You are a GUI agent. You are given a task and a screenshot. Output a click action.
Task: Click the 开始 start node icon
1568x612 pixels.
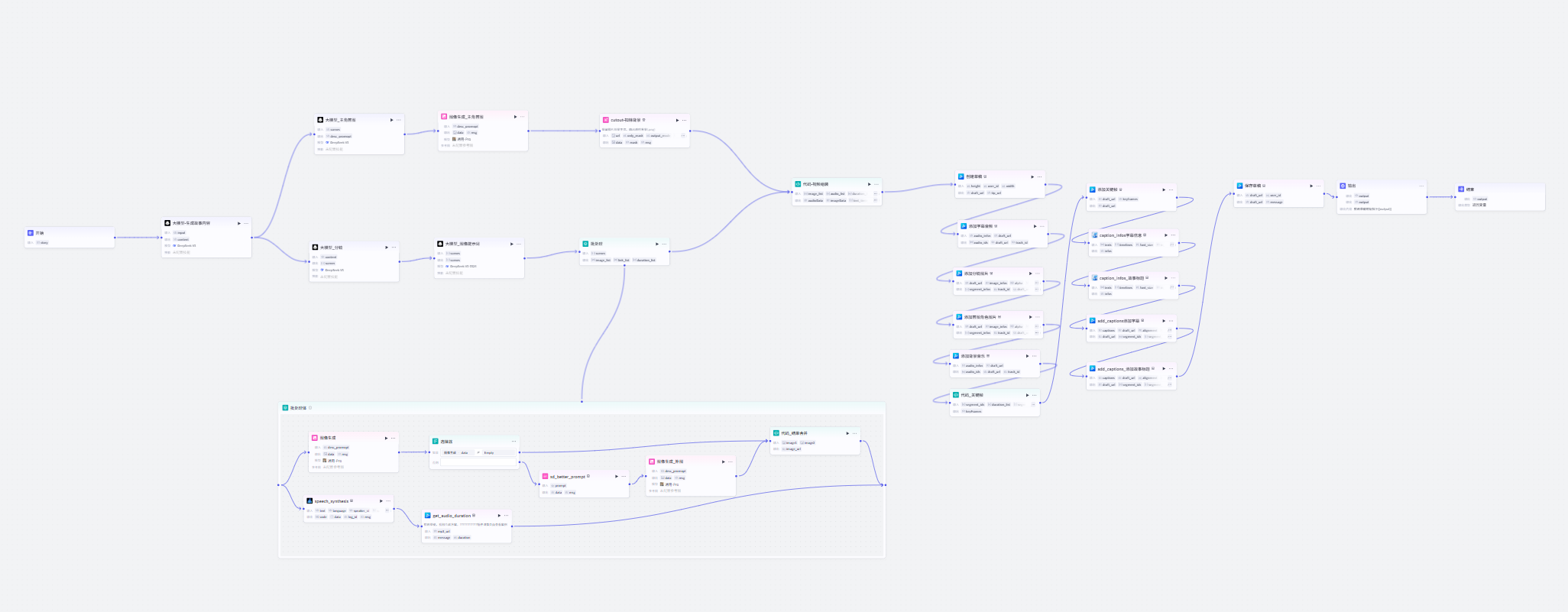coord(31,233)
